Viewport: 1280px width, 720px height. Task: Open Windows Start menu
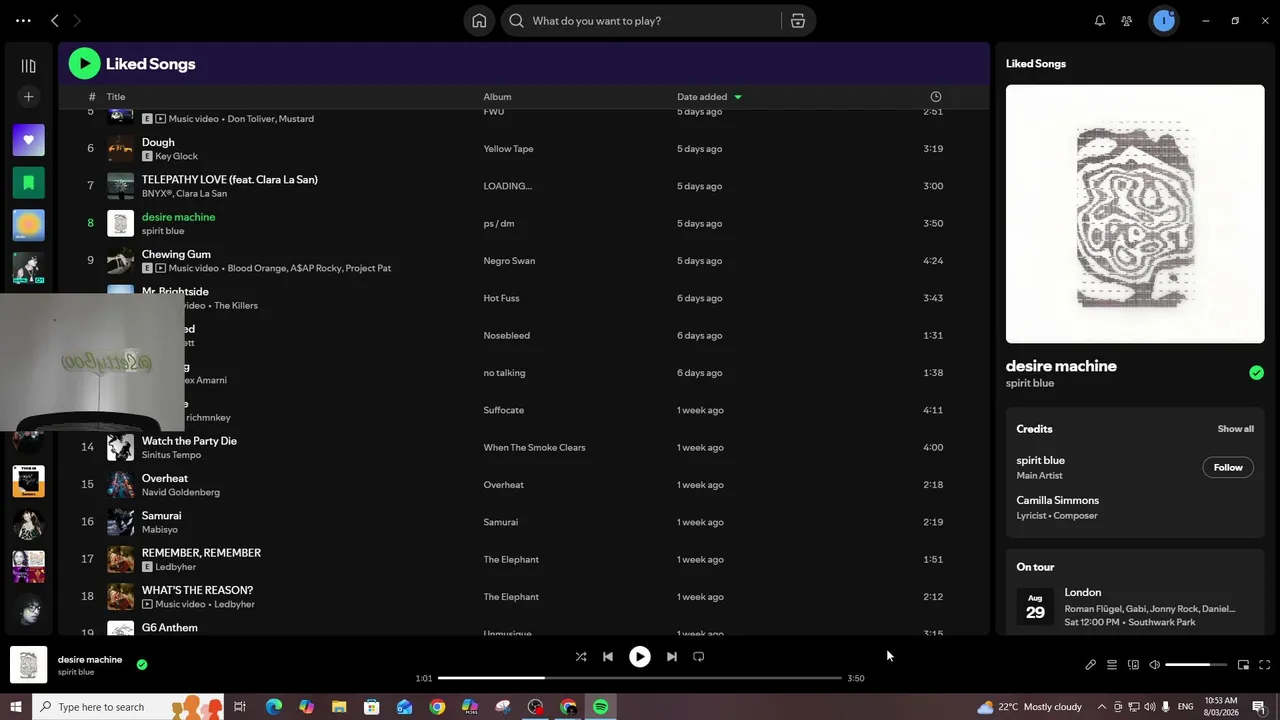(16, 707)
